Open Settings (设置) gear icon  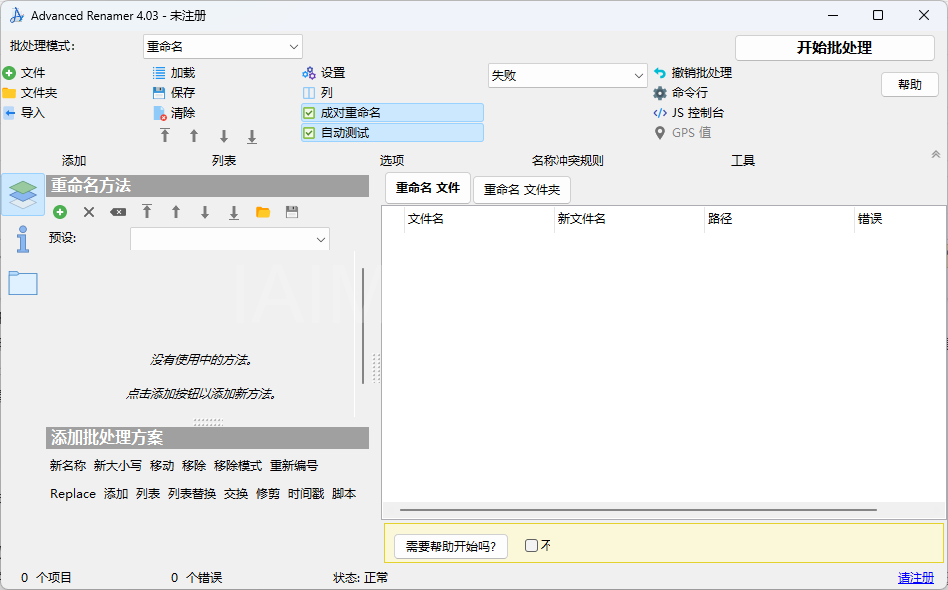(x=309, y=73)
